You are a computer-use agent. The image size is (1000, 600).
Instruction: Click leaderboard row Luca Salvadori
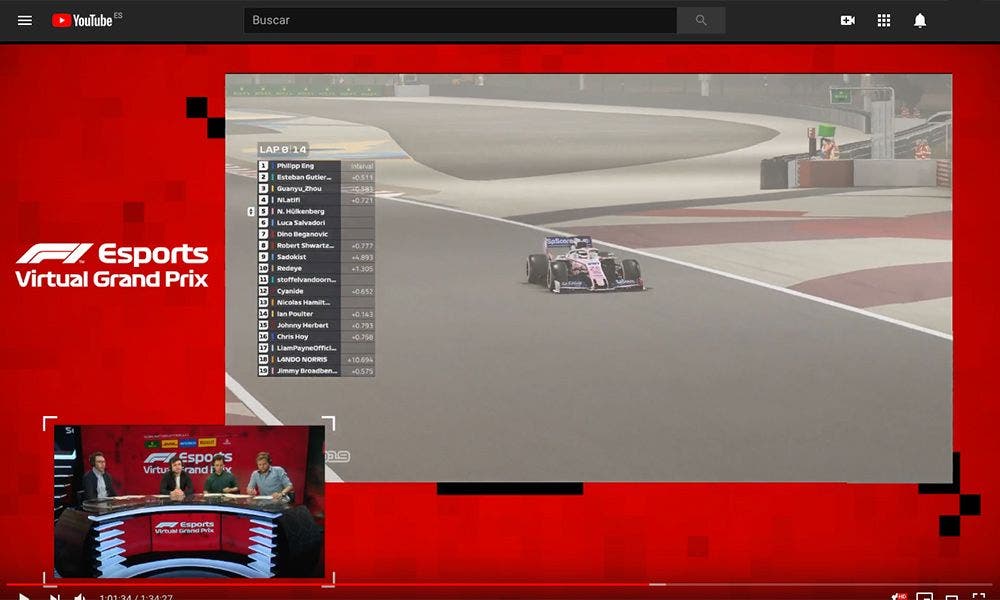[316, 223]
